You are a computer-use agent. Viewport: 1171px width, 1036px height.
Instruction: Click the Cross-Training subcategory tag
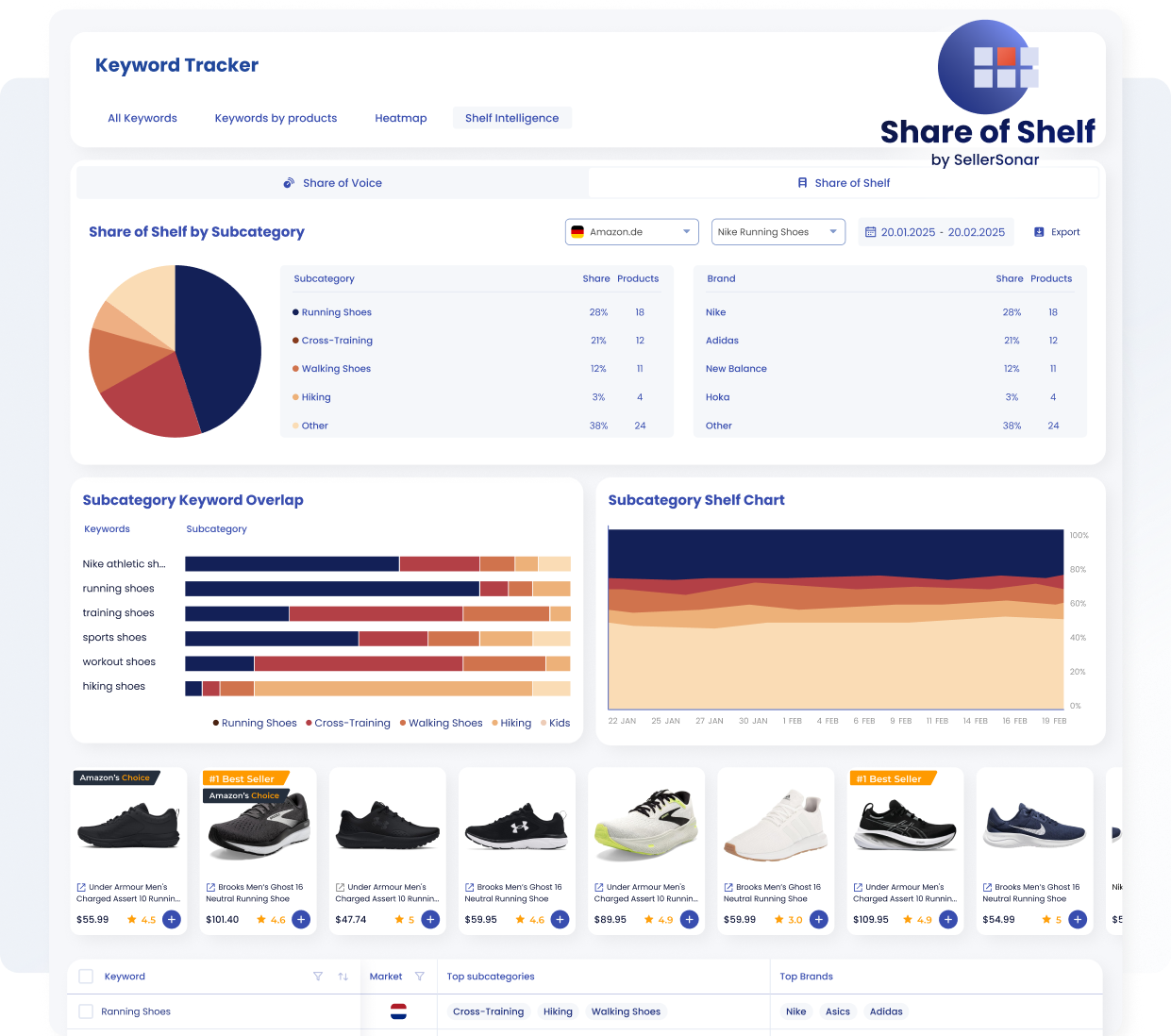[488, 1011]
